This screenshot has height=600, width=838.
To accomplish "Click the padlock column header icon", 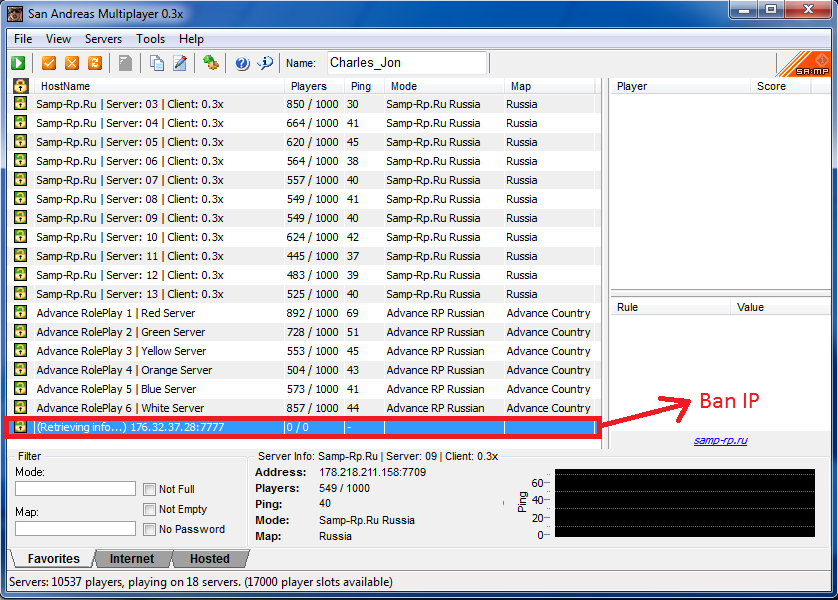I will 20,85.
